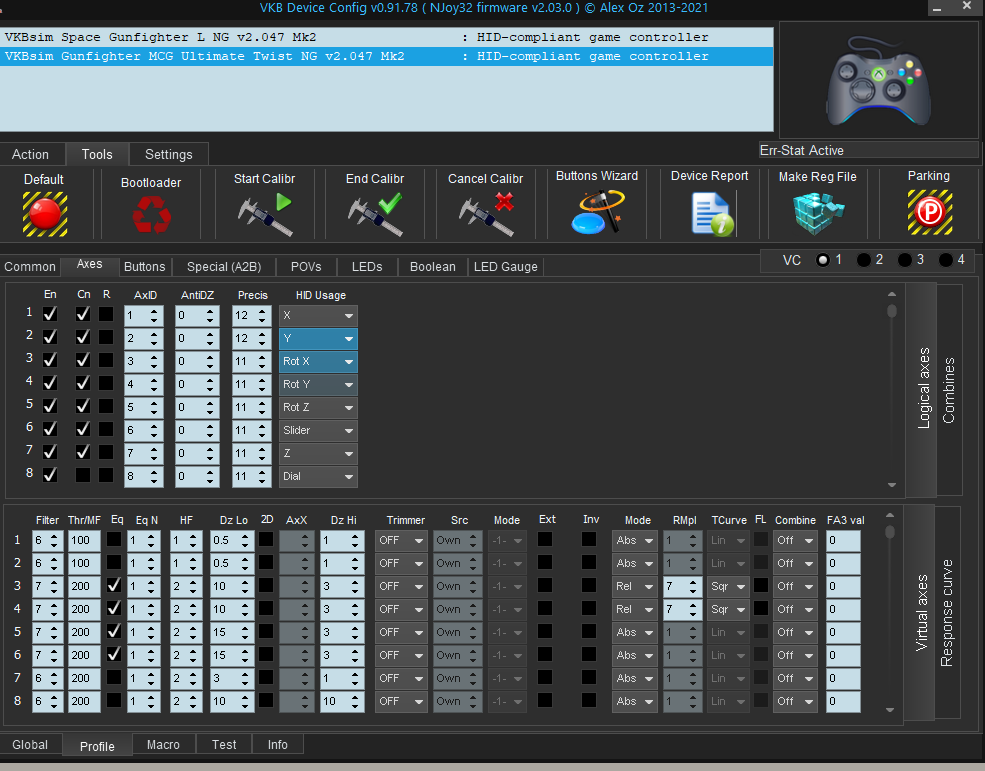Increase the Filter value on virtual axis 3

point(54,582)
